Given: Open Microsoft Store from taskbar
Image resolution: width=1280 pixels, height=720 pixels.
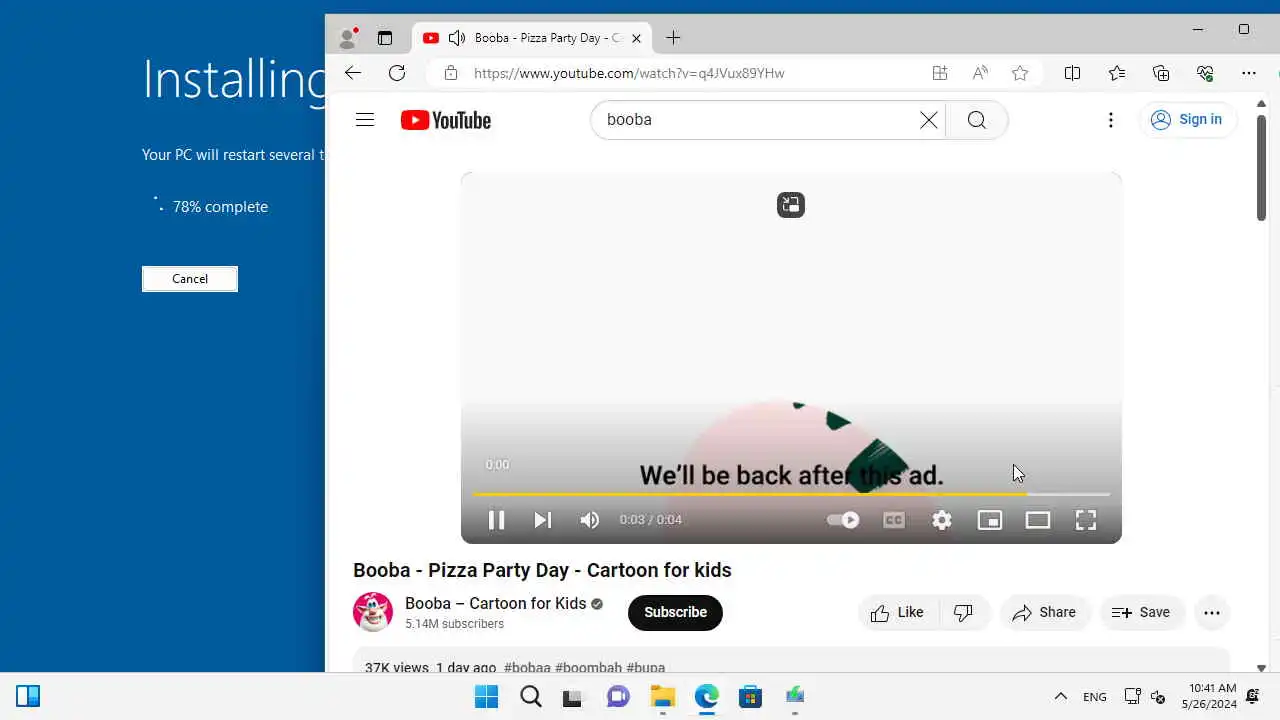Looking at the screenshot, I should click(751, 696).
